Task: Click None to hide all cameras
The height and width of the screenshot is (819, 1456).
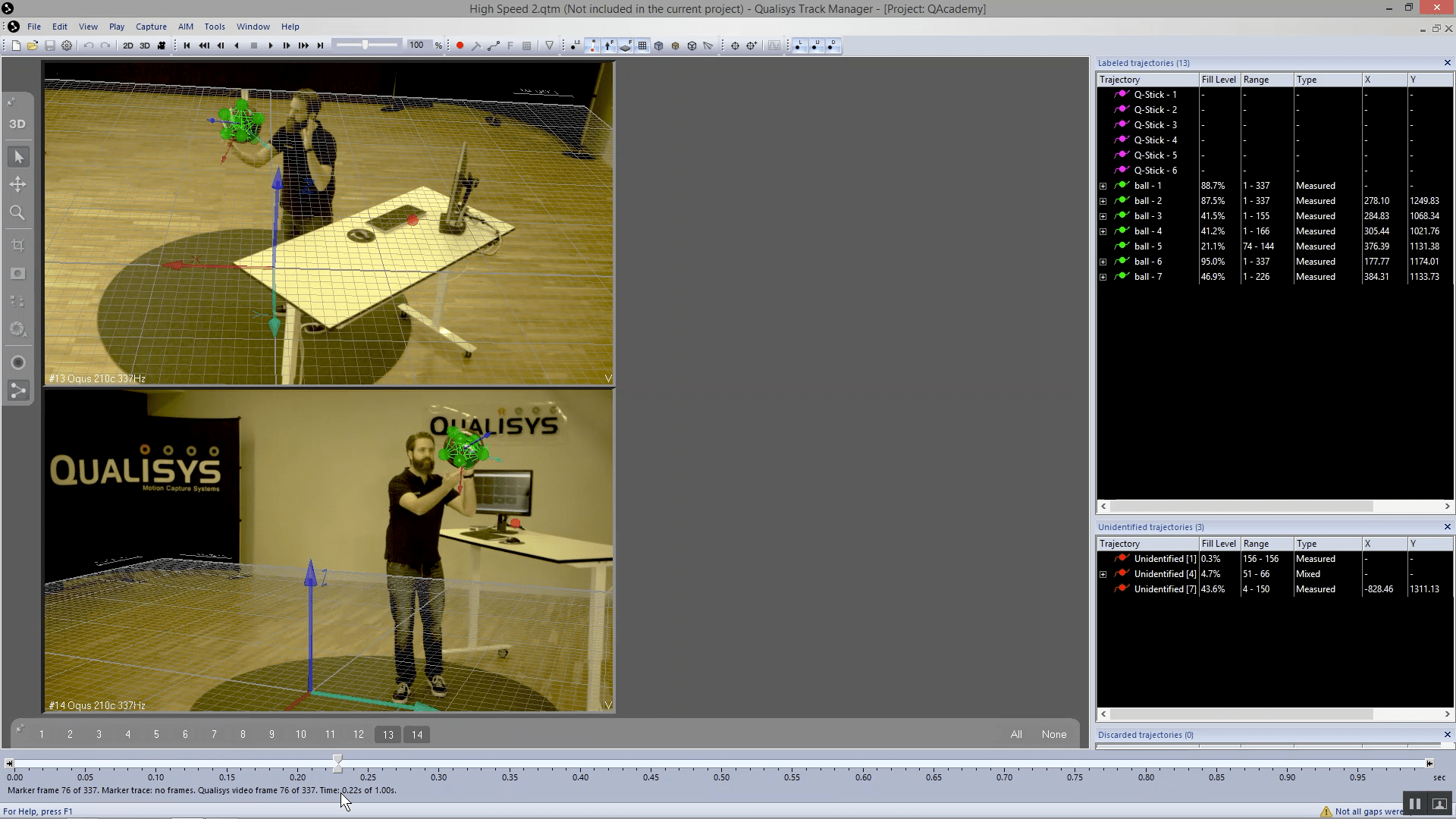Action: click(x=1054, y=734)
